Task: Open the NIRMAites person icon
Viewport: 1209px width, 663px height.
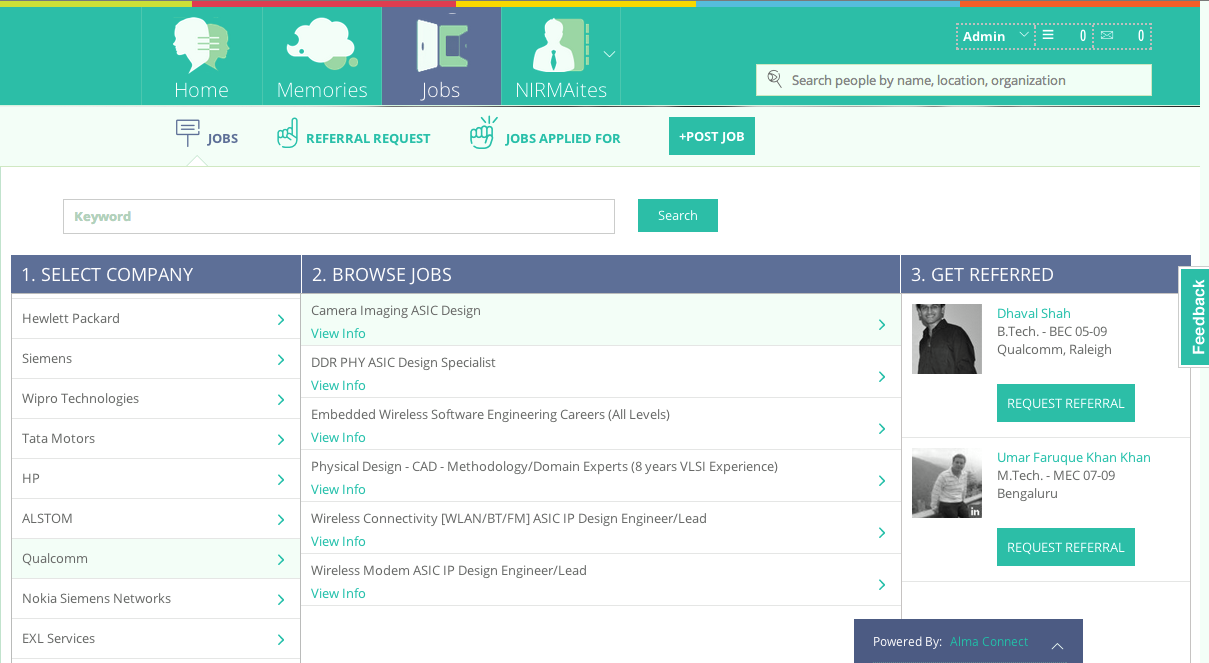Action: pos(561,45)
